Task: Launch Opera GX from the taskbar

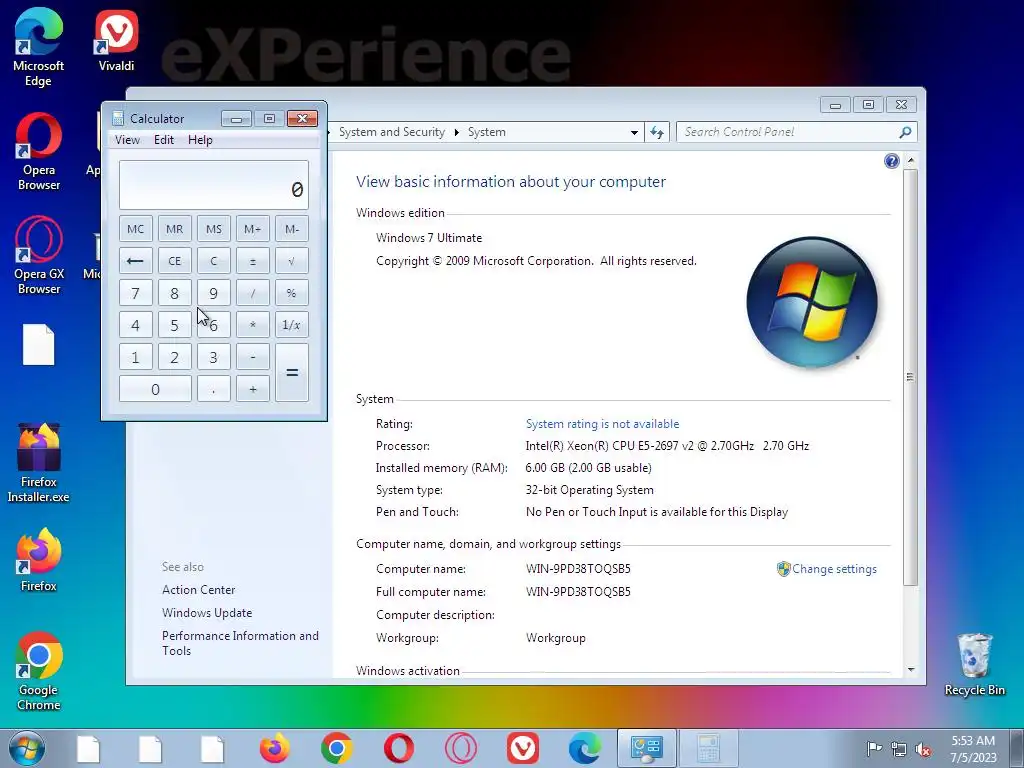Action: coord(460,748)
